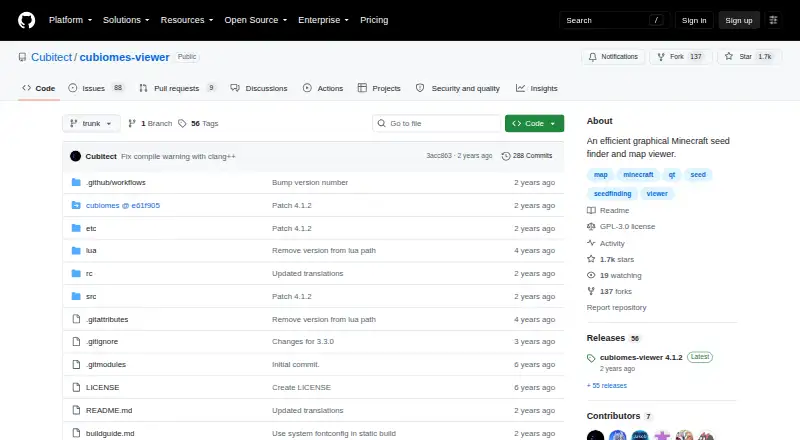Click the book icon beside Readme
Image resolution: width=800 pixels, height=440 pixels.
tap(591, 210)
